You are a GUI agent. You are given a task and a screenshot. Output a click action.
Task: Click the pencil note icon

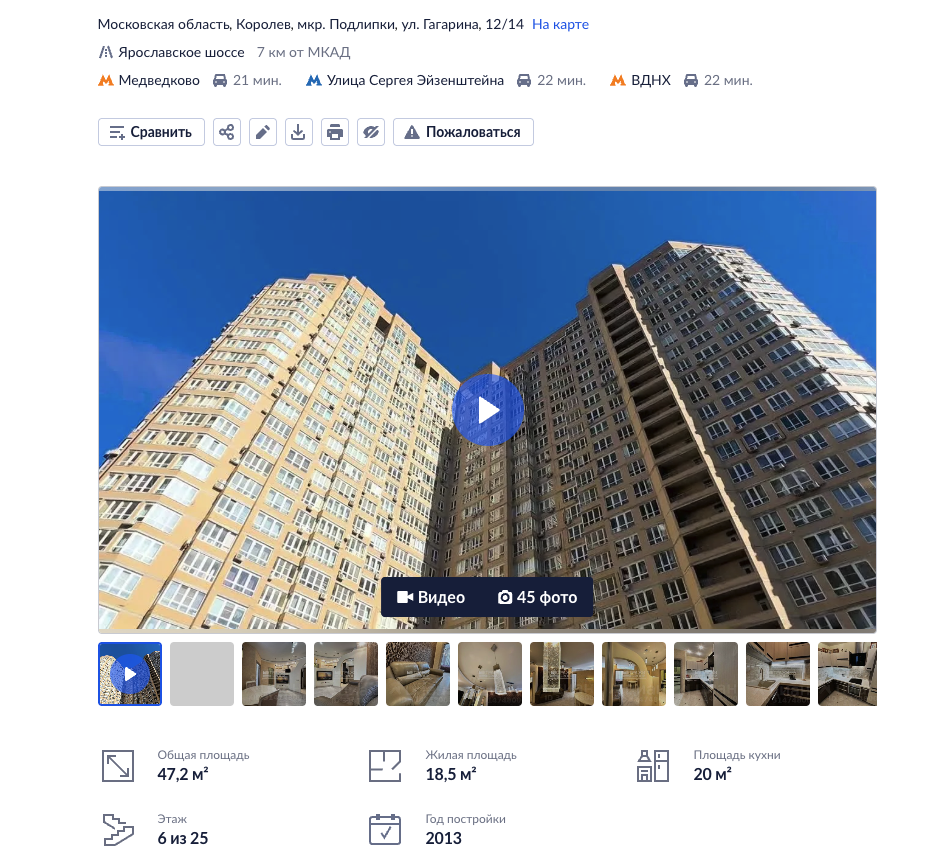(x=263, y=132)
